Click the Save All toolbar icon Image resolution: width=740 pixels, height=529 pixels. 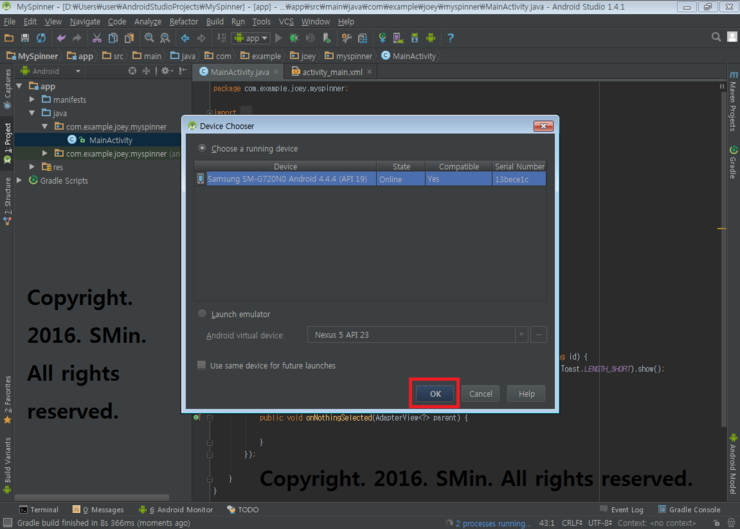point(25,38)
